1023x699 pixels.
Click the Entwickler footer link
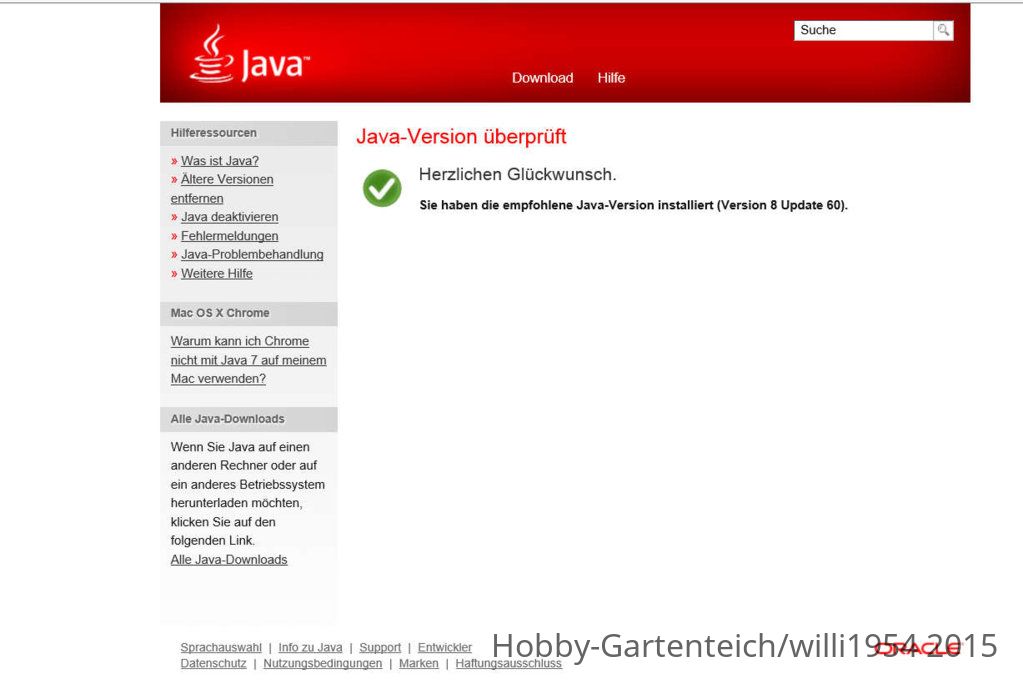pos(445,647)
